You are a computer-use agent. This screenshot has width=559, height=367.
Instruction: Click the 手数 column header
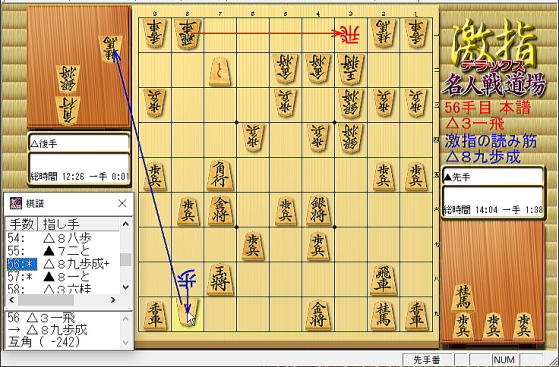click(21, 224)
